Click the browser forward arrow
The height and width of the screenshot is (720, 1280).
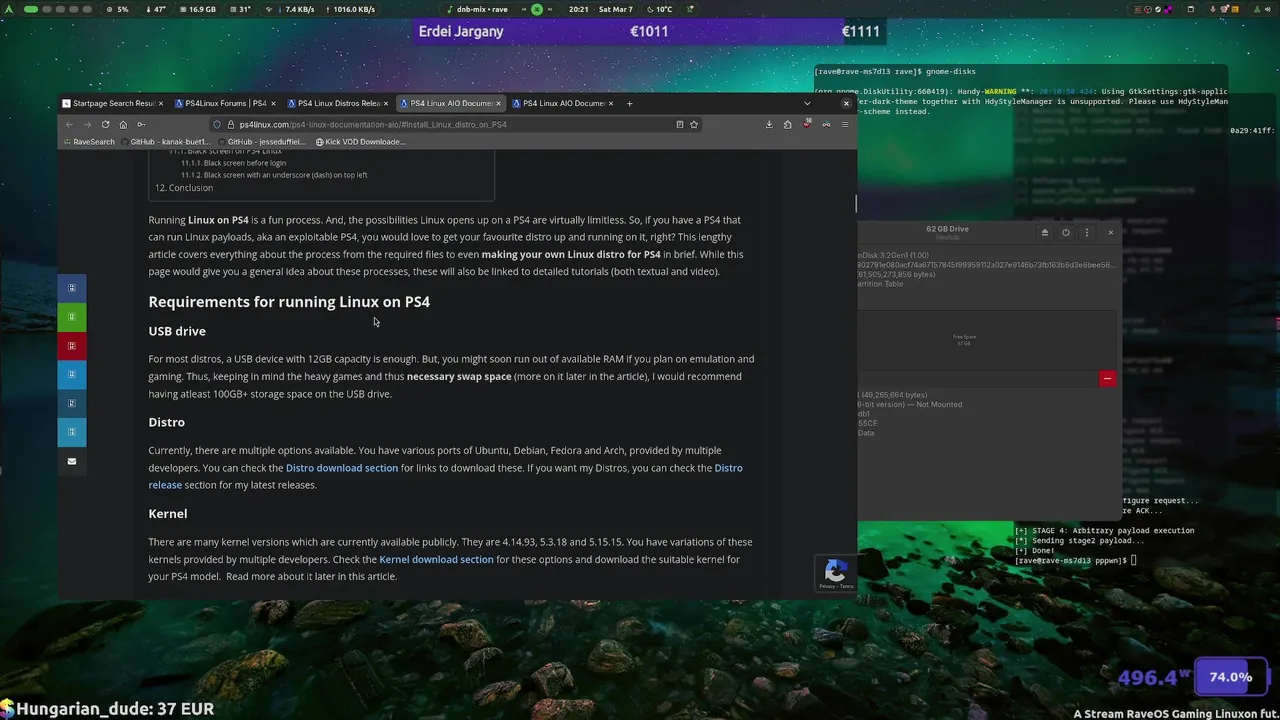point(87,124)
